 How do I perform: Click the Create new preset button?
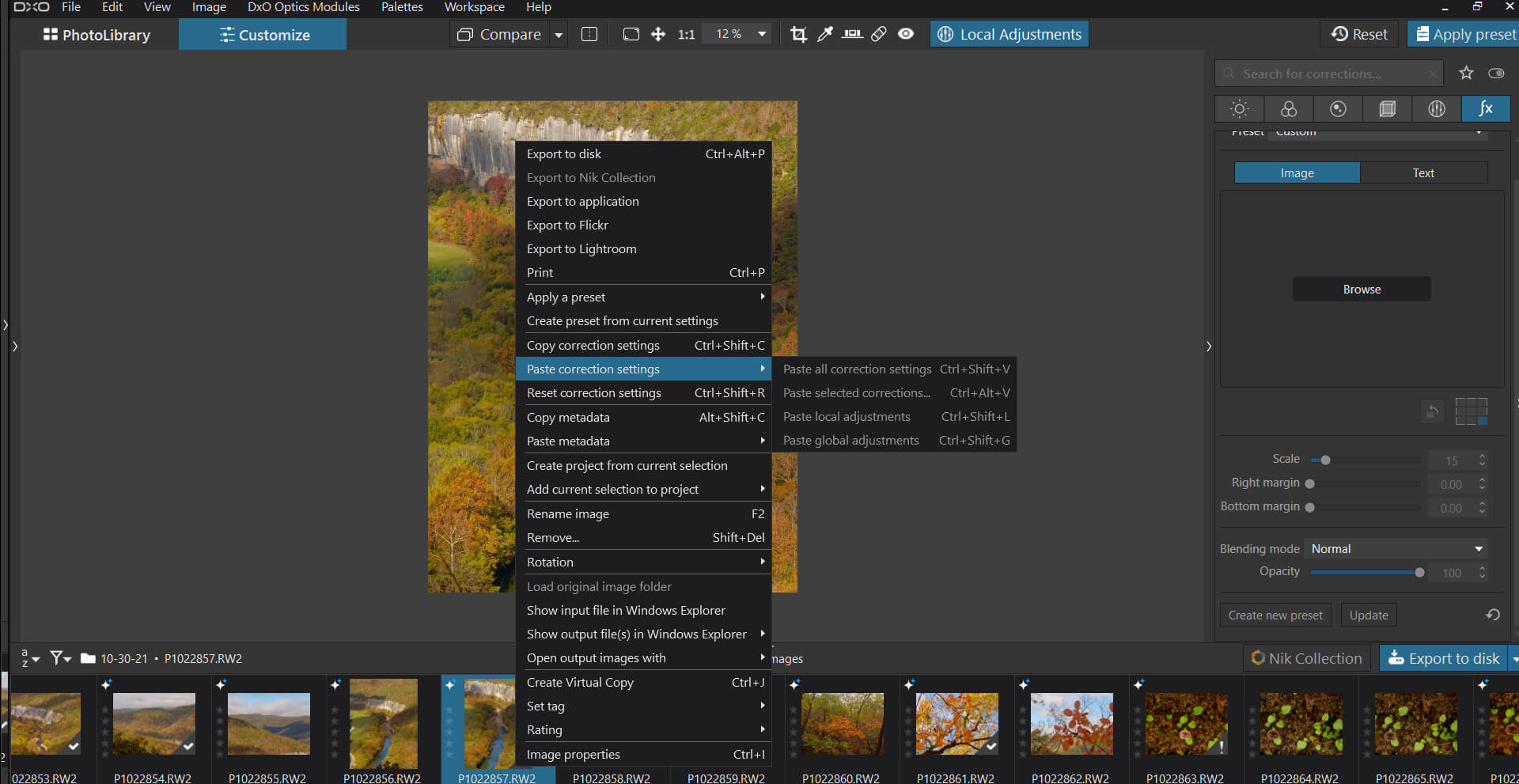click(x=1275, y=615)
